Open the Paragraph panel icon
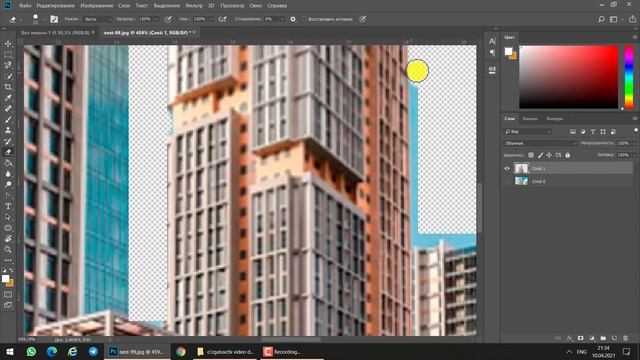The width and height of the screenshot is (640, 360). (x=492, y=53)
